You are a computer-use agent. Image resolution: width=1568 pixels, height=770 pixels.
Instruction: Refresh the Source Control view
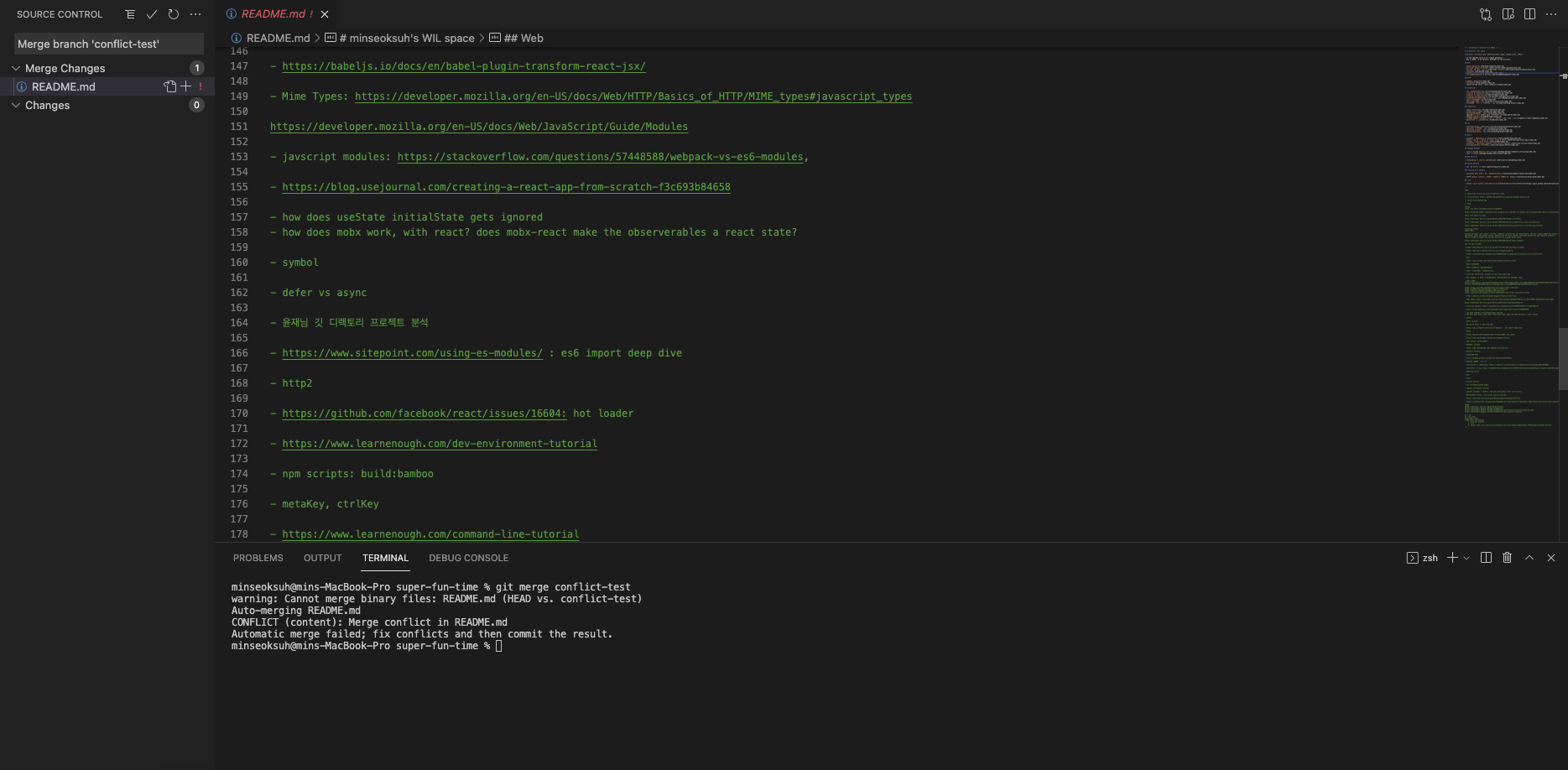pos(174,14)
